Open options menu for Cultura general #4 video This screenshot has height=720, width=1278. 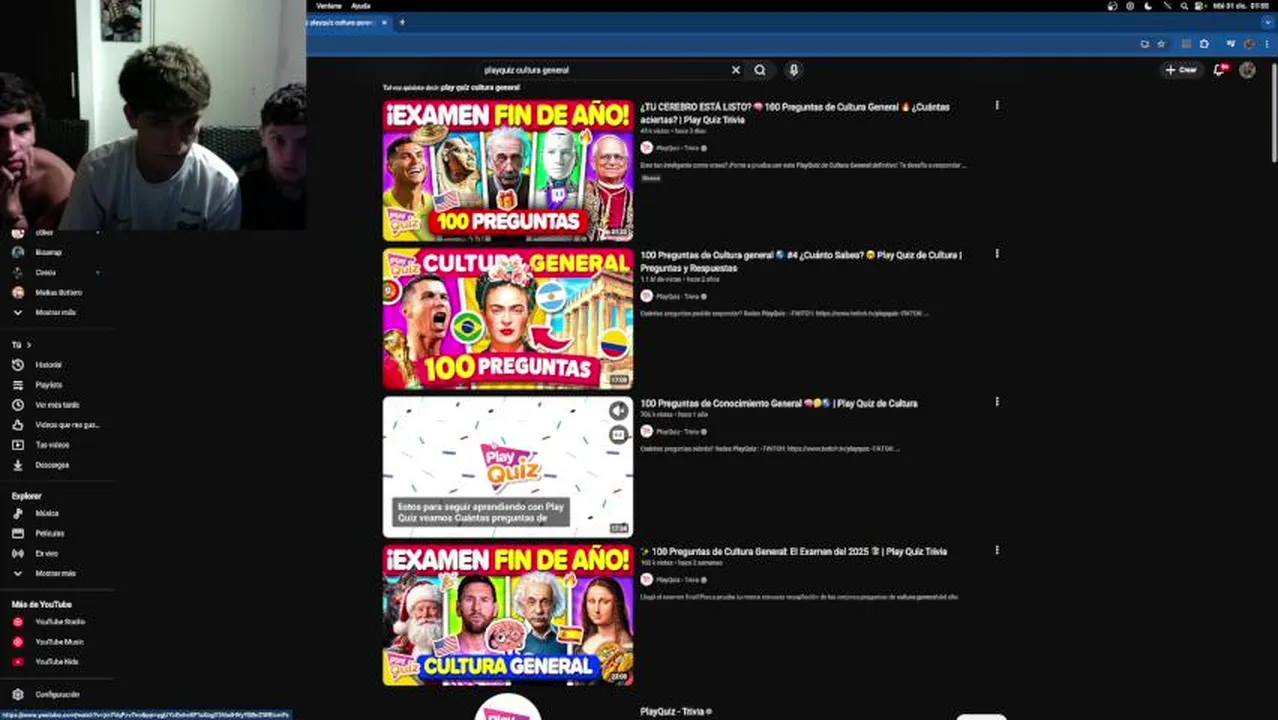click(x=997, y=254)
